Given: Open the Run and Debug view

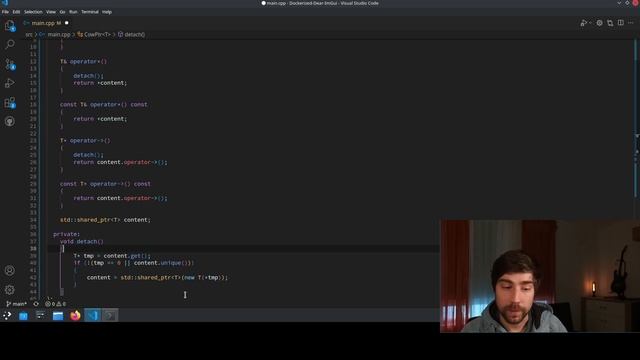Looking at the screenshot, I should (10, 83).
